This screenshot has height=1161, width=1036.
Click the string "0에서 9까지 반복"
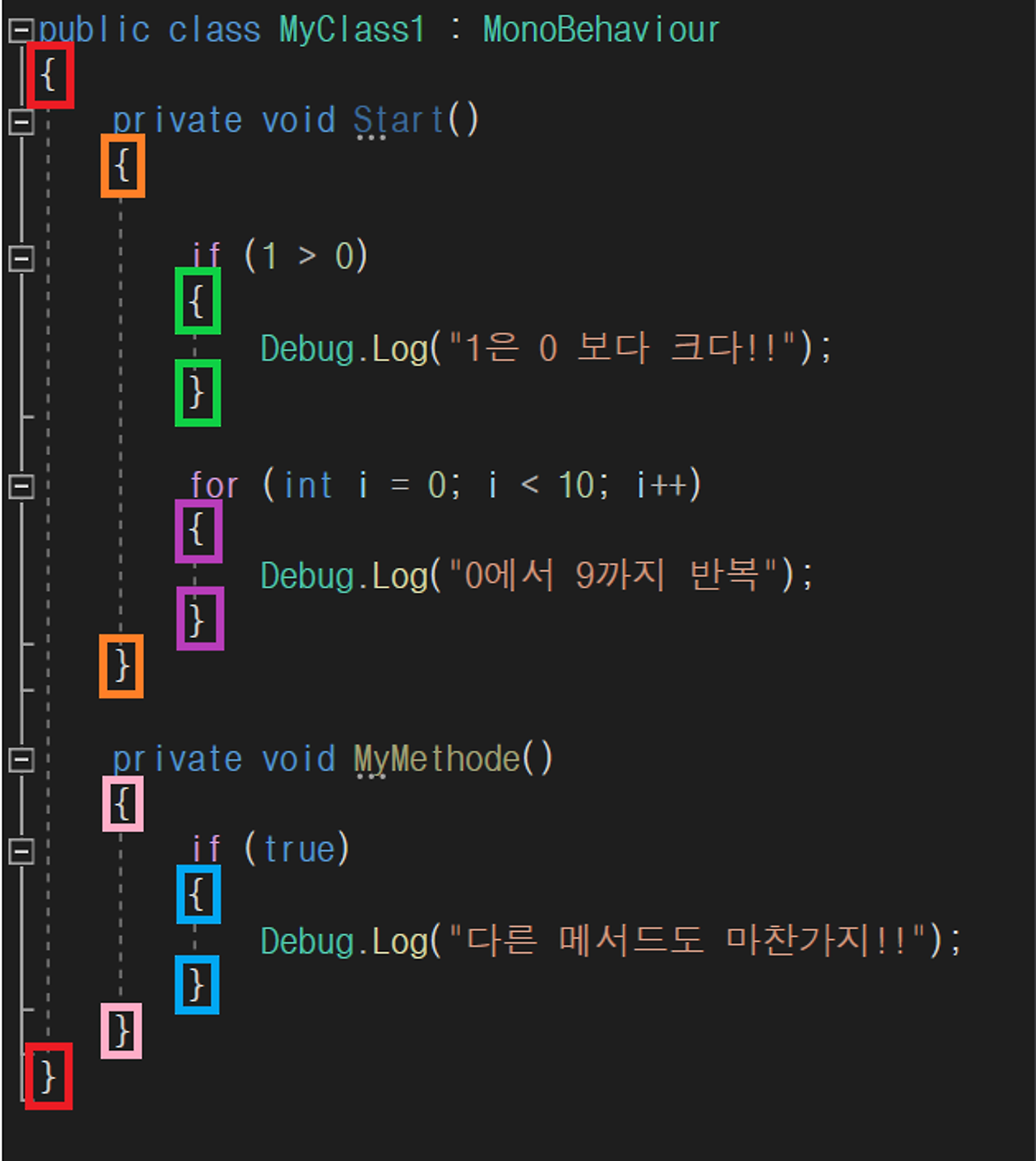click(614, 576)
